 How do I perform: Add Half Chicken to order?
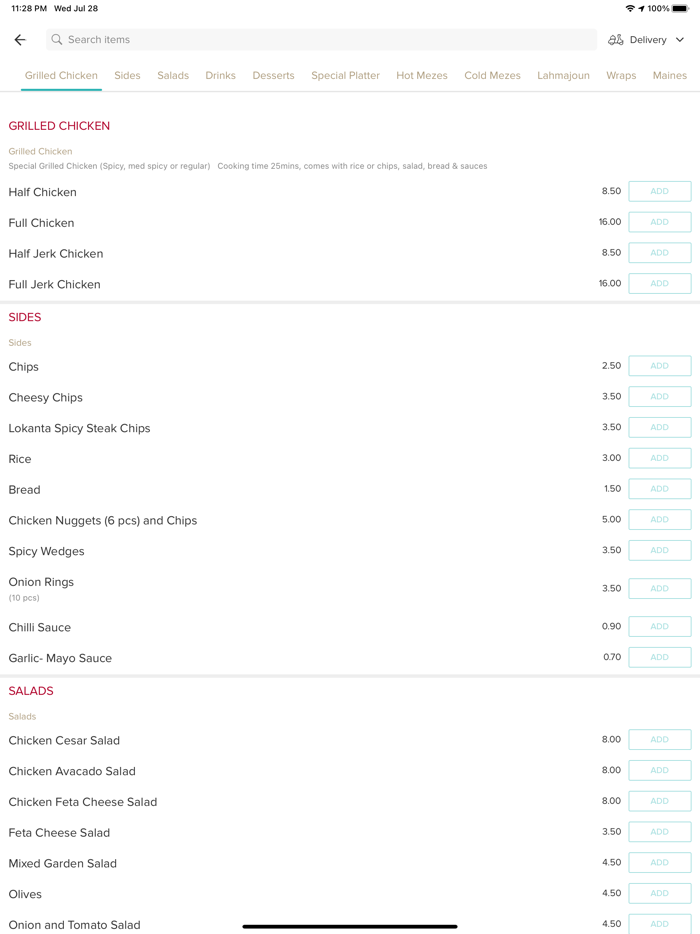pos(659,191)
